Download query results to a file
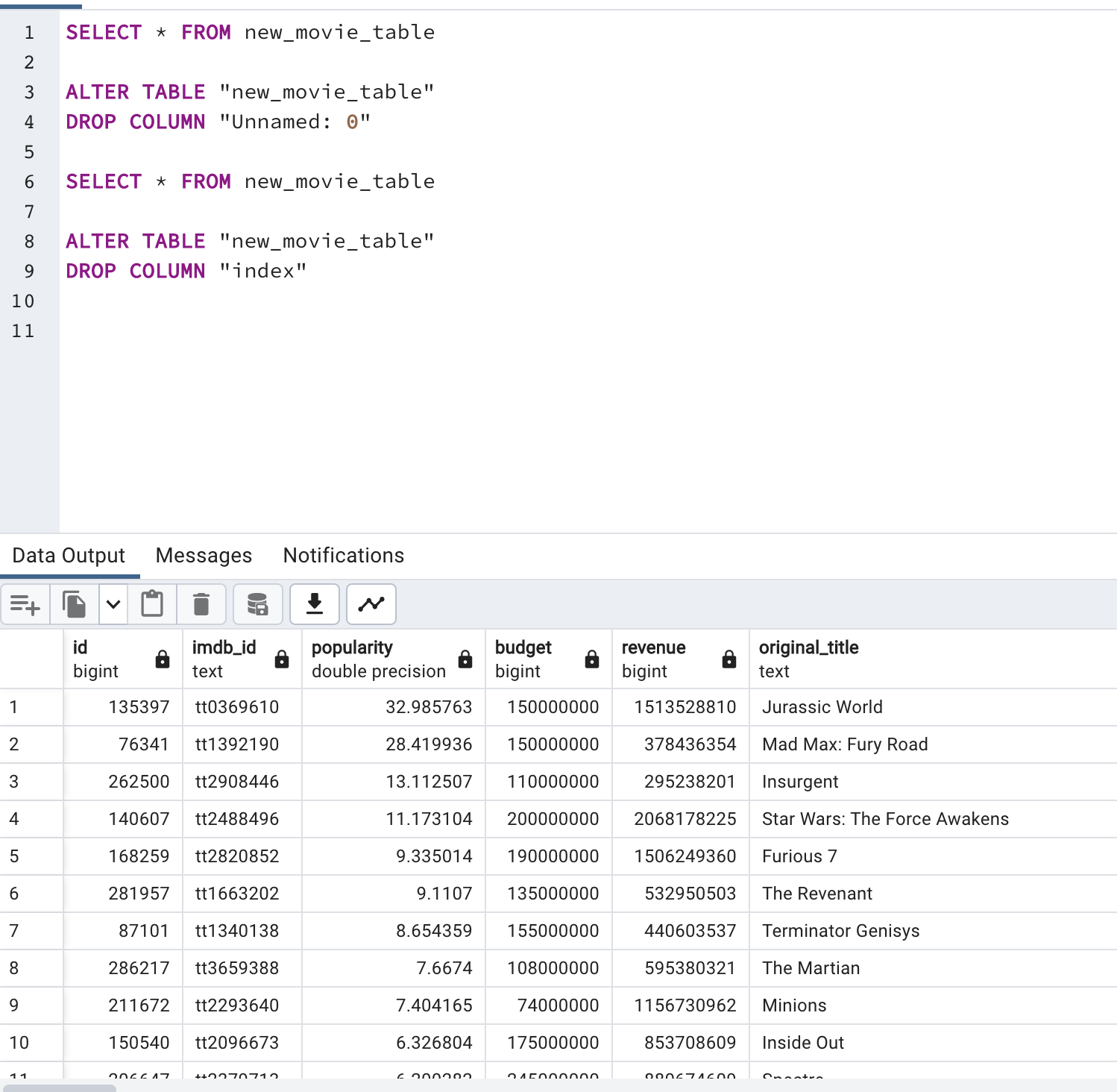Viewport: 1117px width, 1092px height. point(314,604)
